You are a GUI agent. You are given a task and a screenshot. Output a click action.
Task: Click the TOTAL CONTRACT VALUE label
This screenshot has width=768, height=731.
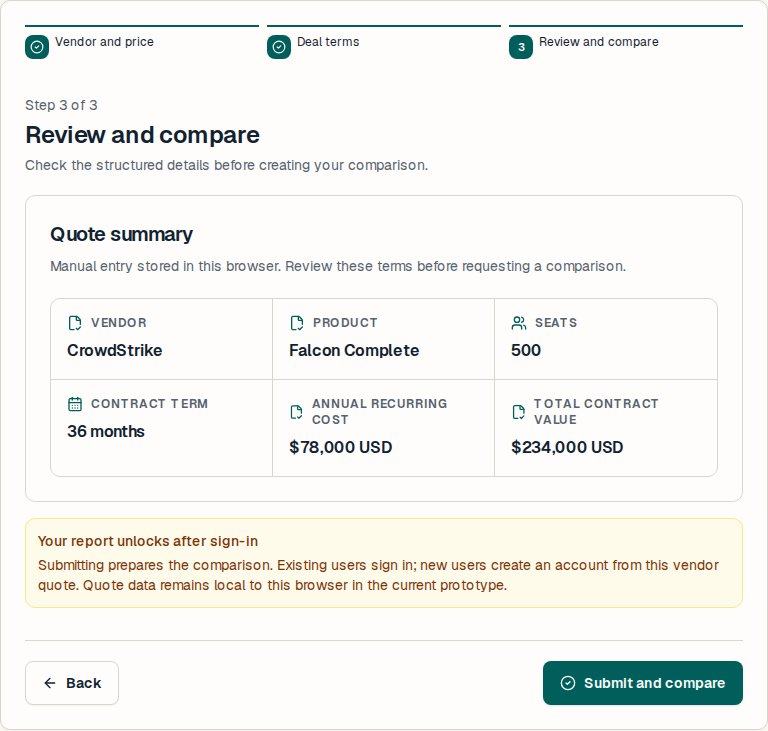coord(596,412)
